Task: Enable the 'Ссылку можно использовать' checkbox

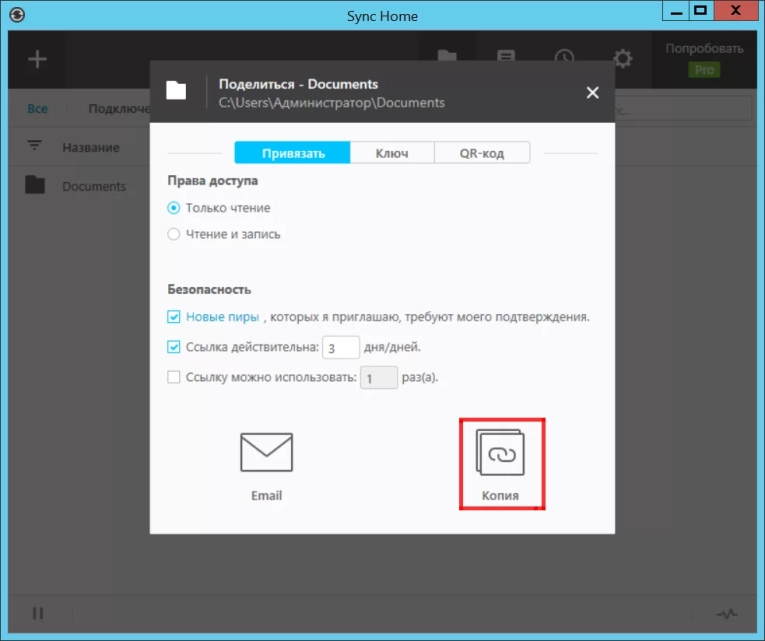Action: point(174,378)
